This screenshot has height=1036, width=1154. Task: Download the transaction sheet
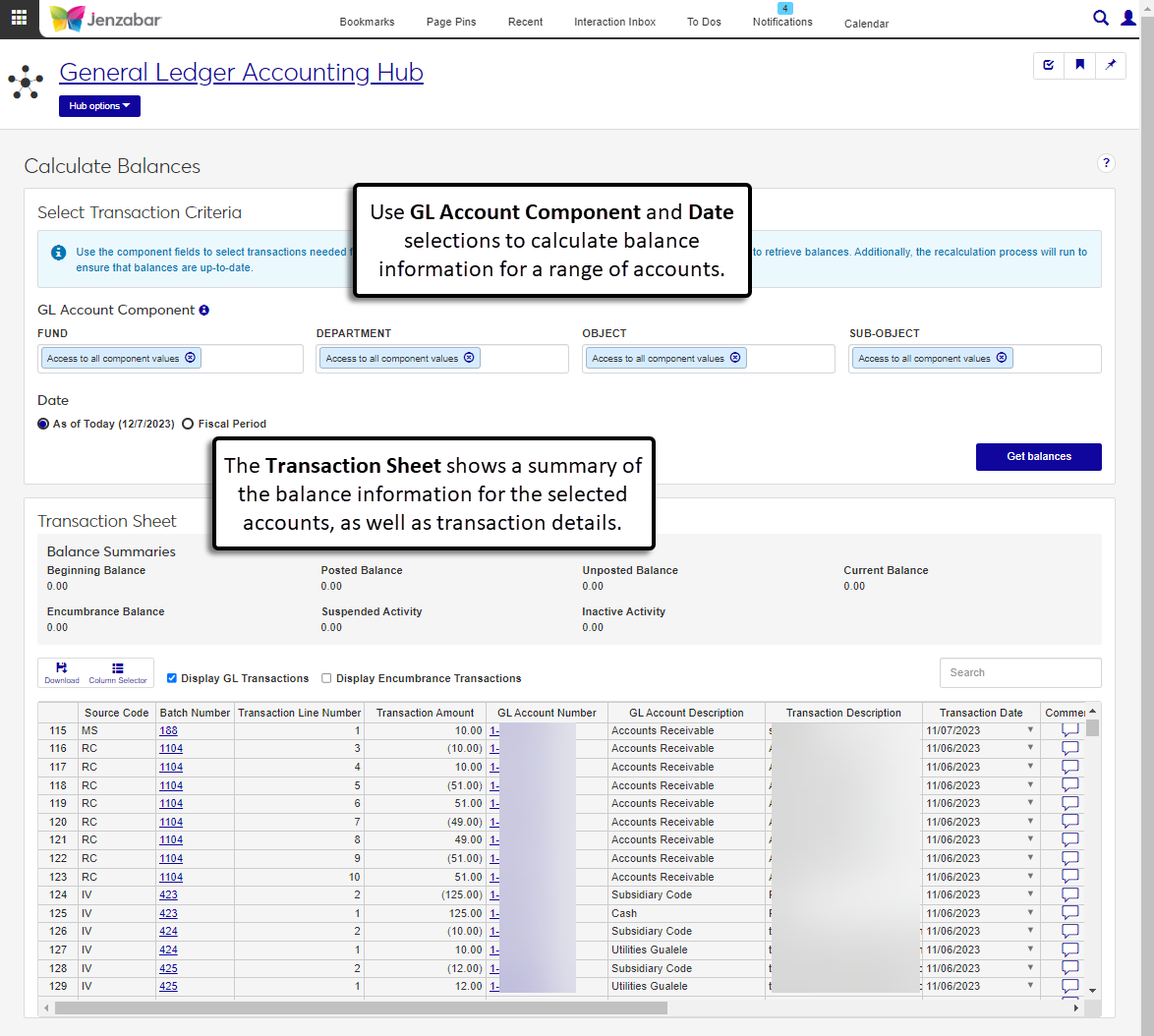coord(62,672)
